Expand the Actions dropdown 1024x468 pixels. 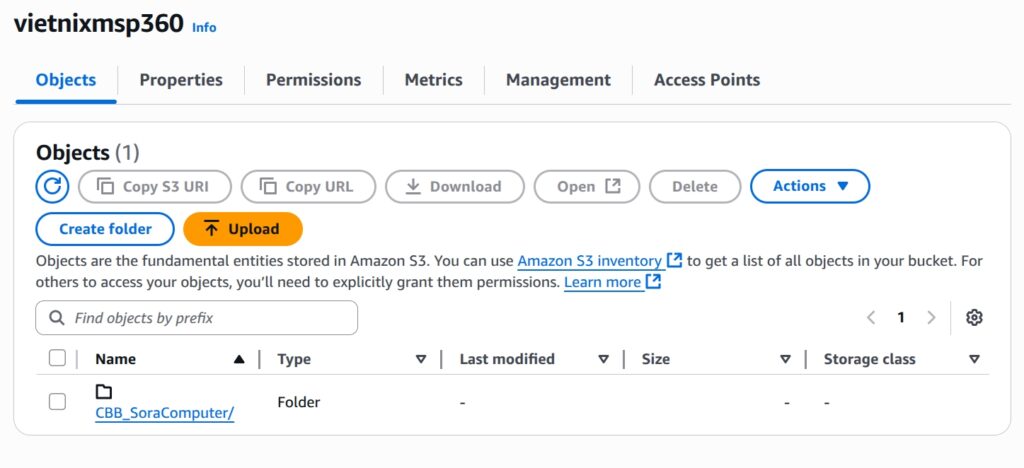click(810, 186)
